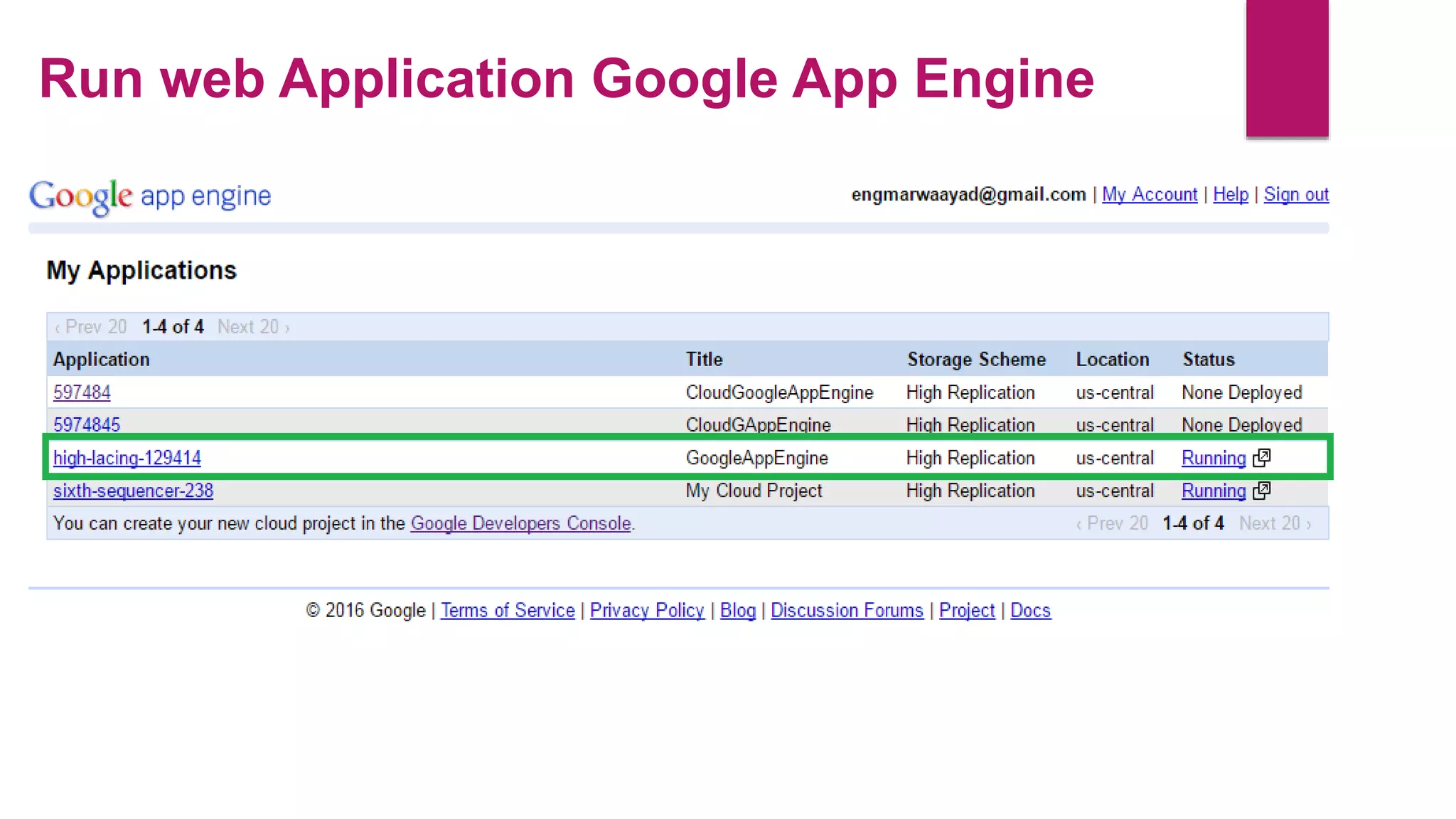Viewport: 1456px width, 819px height.
Task: Open the 5974845 application link
Action: point(87,425)
